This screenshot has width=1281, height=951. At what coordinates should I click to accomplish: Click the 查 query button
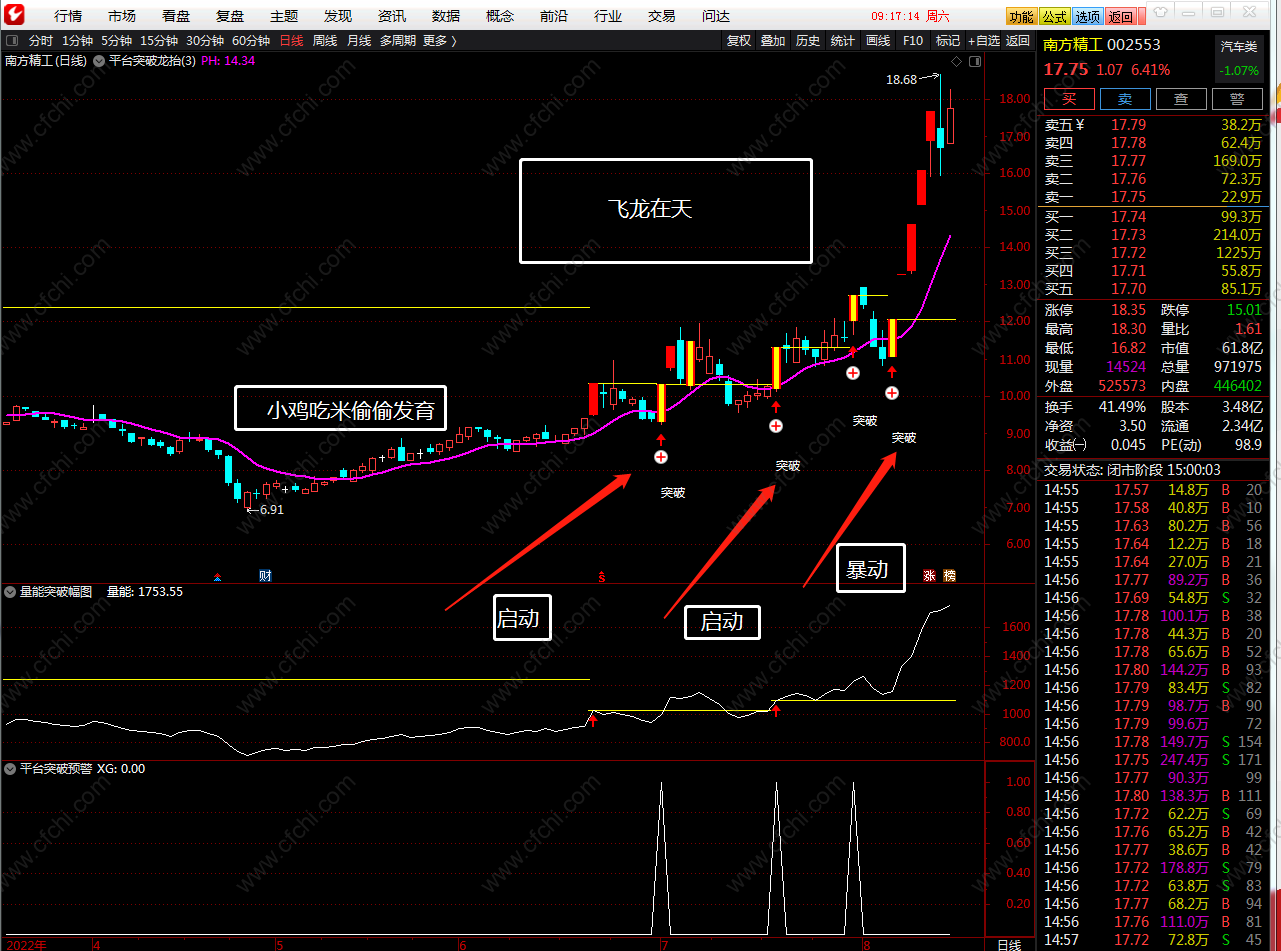click(x=1181, y=99)
